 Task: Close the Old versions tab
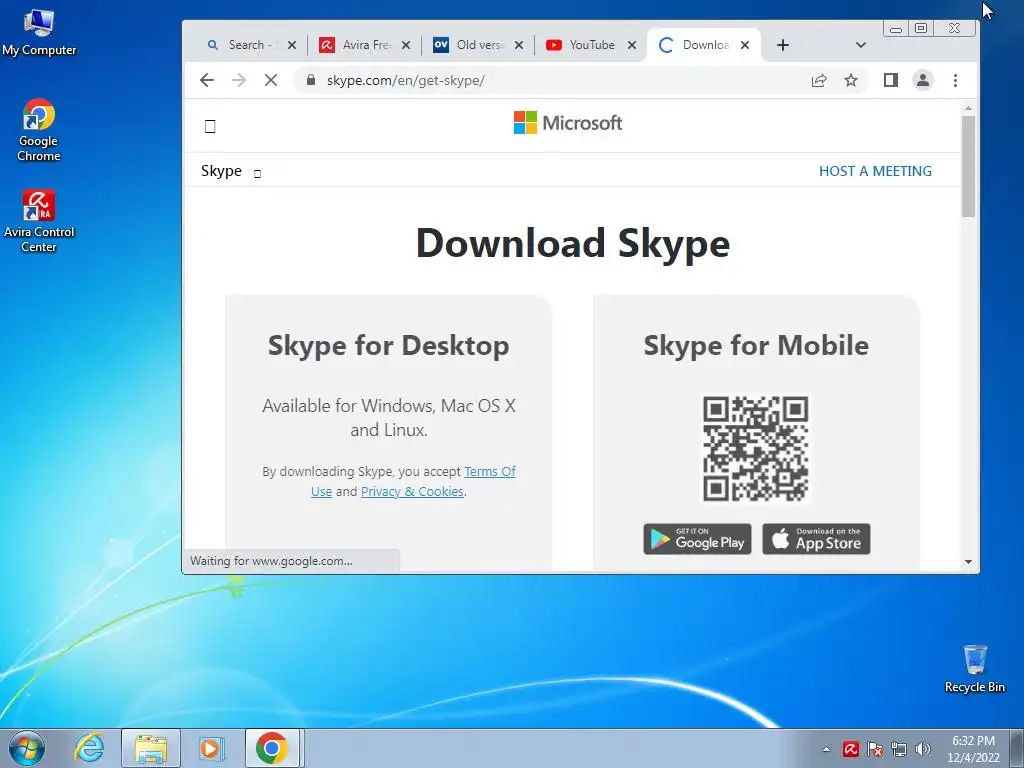click(x=519, y=45)
